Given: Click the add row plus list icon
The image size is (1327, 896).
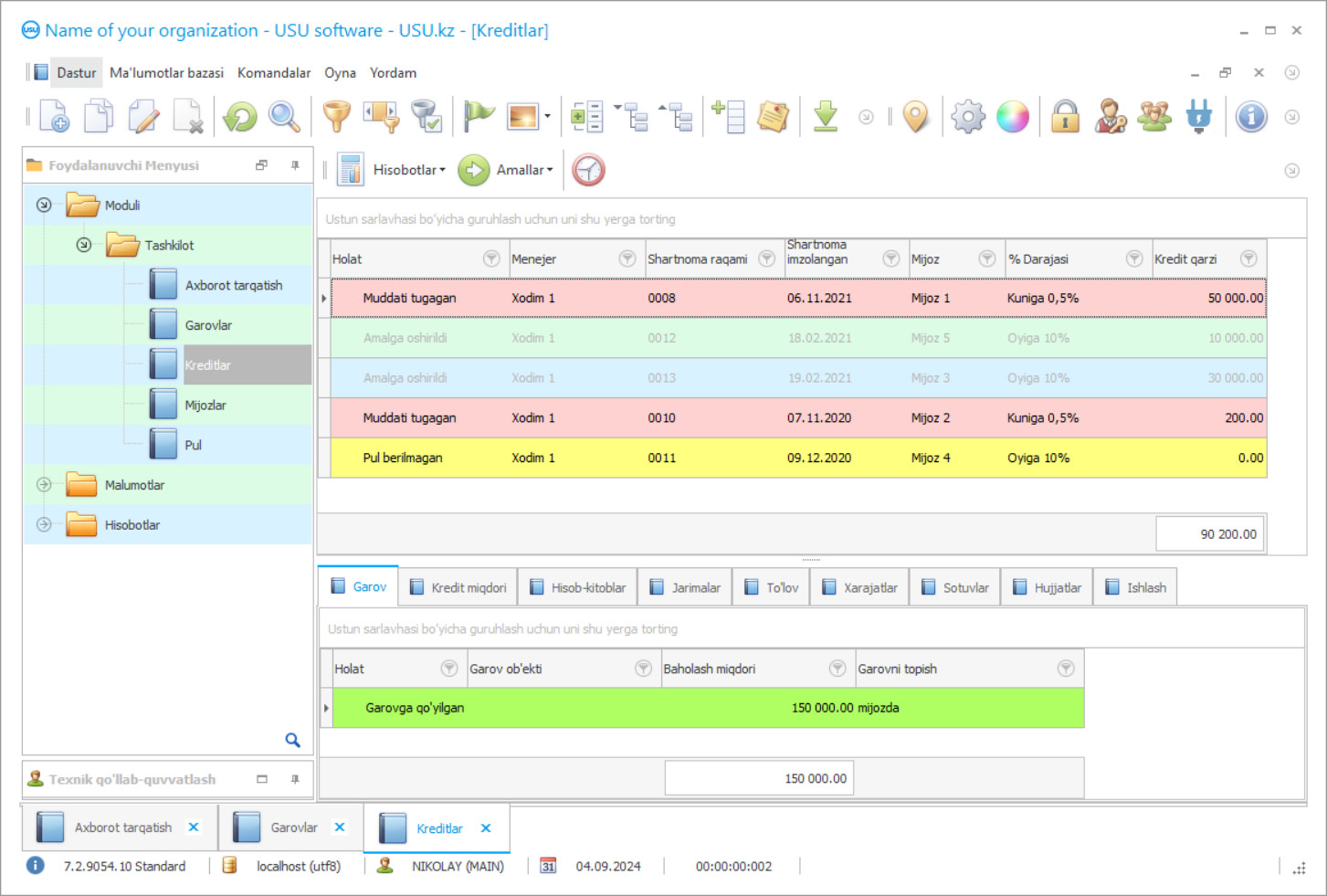Looking at the screenshot, I should (x=728, y=116).
